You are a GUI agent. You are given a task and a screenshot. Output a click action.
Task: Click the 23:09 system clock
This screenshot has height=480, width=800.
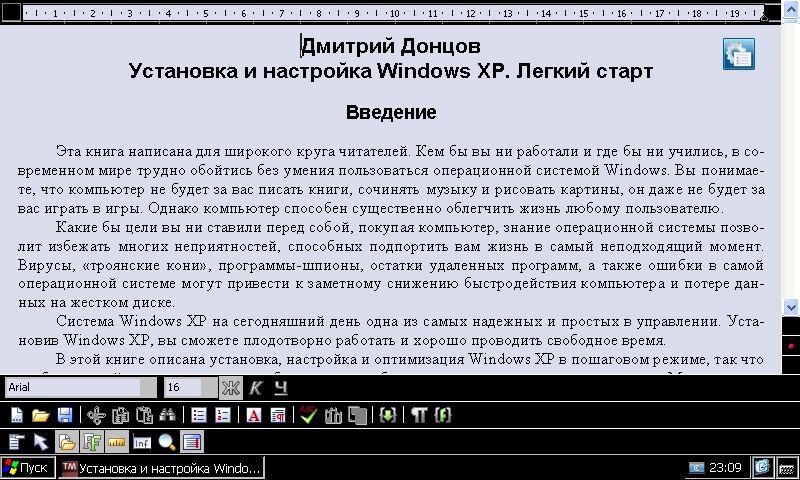(725, 468)
